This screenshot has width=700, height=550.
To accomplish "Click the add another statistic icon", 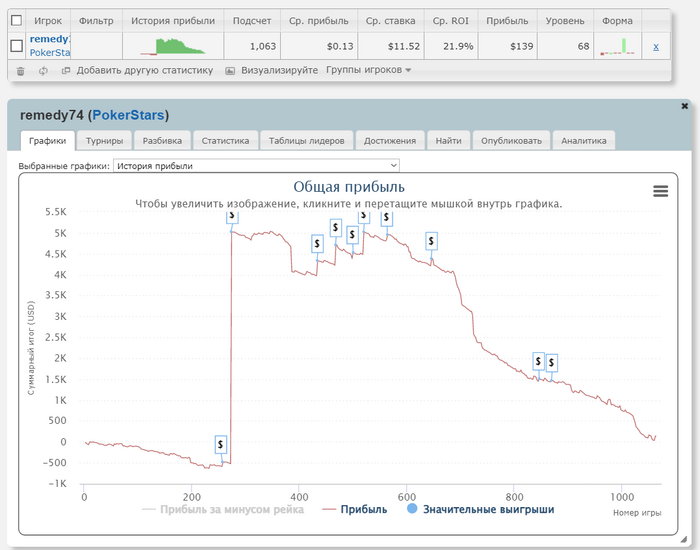I will tap(66, 70).
